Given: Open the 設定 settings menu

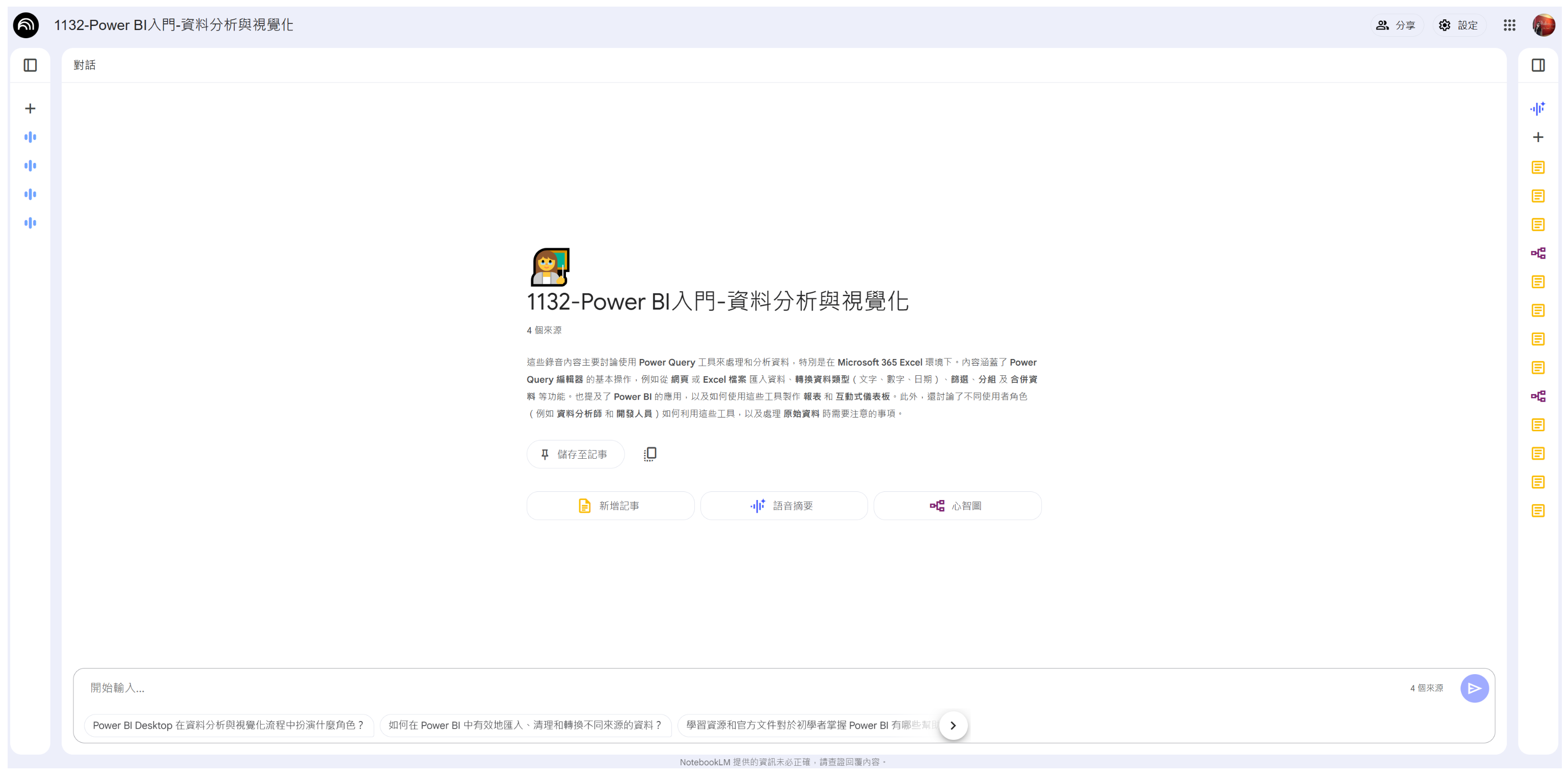Looking at the screenshot, I should click(x=1458, y=25).
